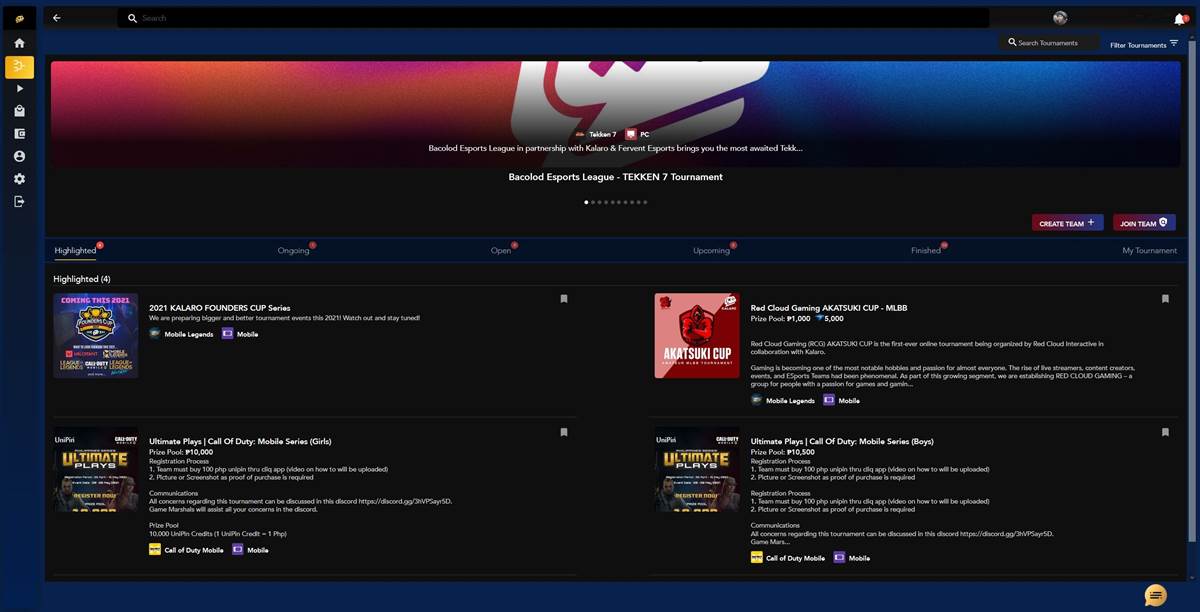
Task: Click the Create Team button
Action: pos(1068,223)
